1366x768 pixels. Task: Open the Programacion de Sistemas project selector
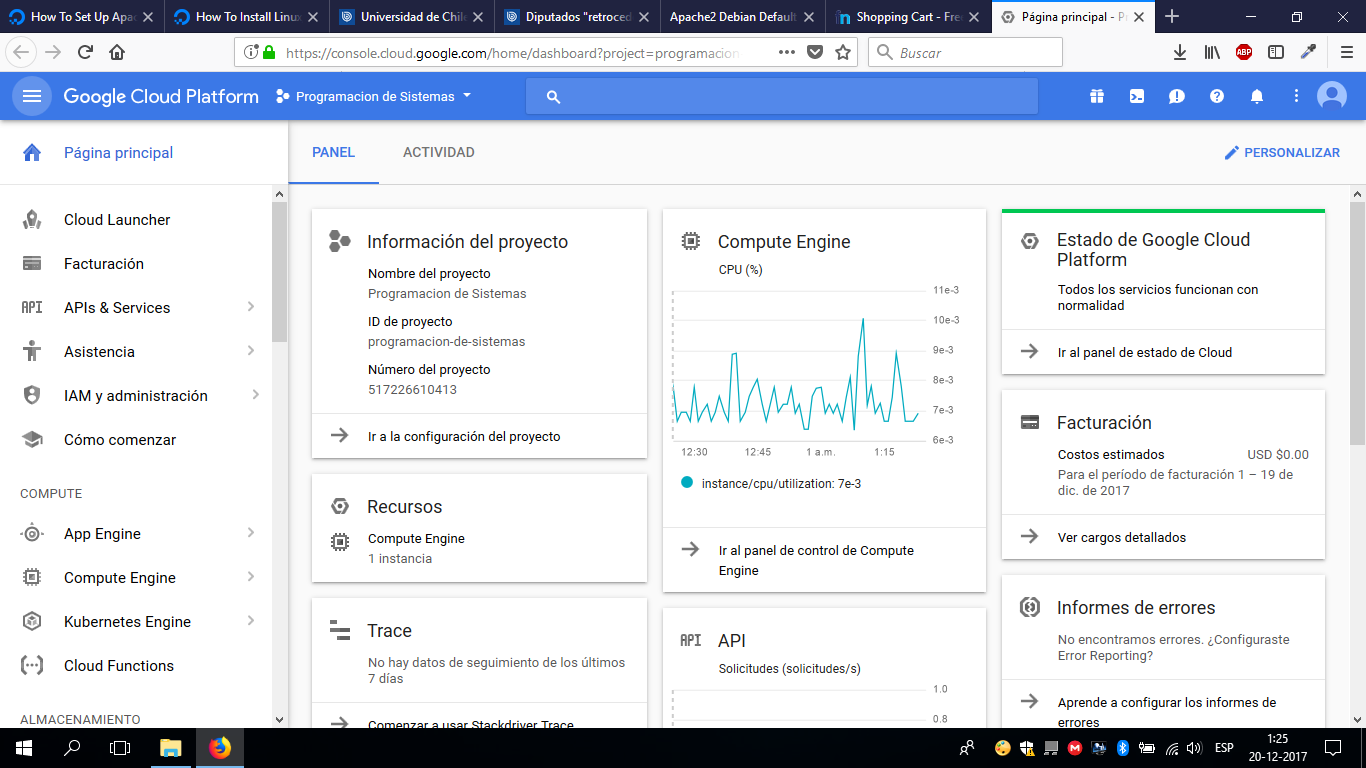click(374, 96)
